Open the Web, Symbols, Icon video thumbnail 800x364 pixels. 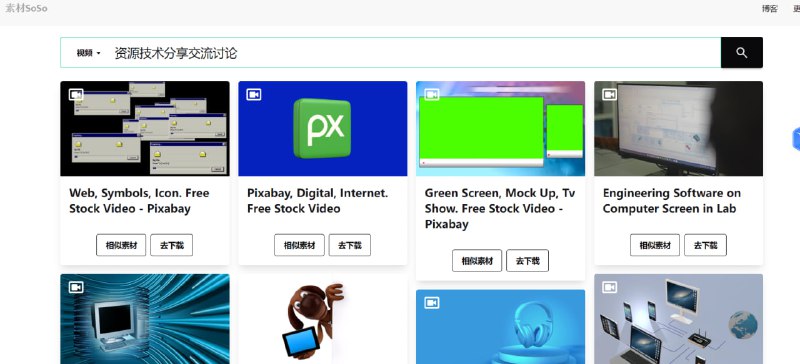[145, 129]
